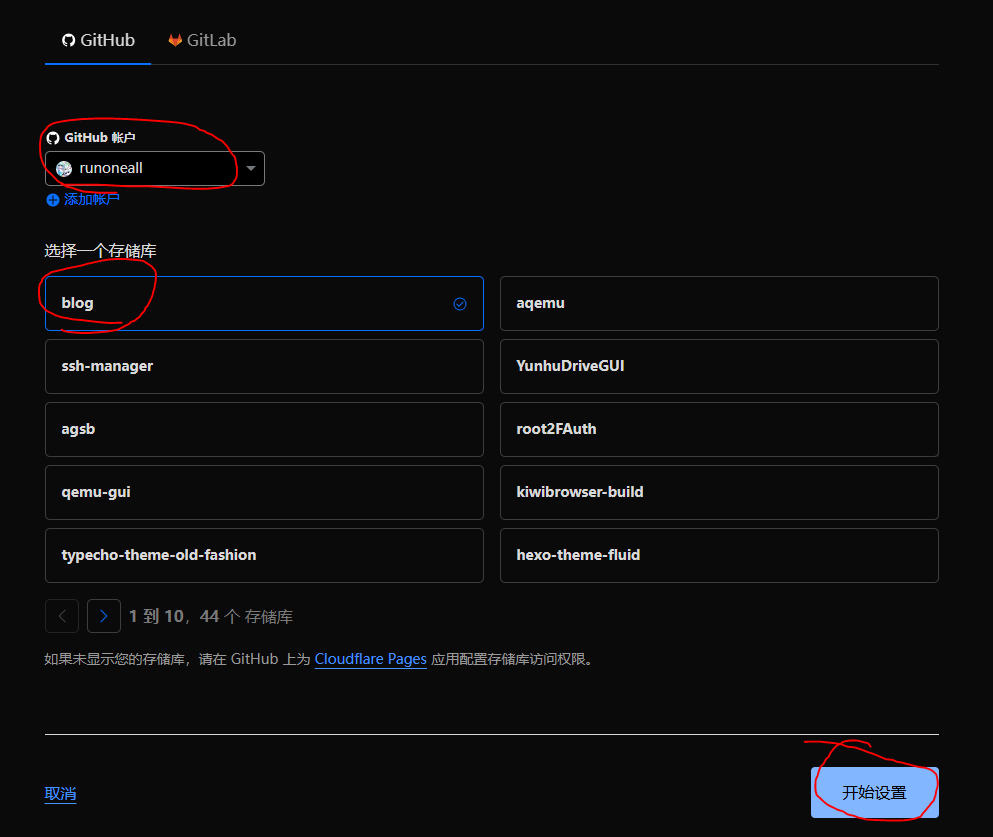Pick the YunhuDriveGUI repository
Viewport: 993px width, 837px height.
click(719, 366)
